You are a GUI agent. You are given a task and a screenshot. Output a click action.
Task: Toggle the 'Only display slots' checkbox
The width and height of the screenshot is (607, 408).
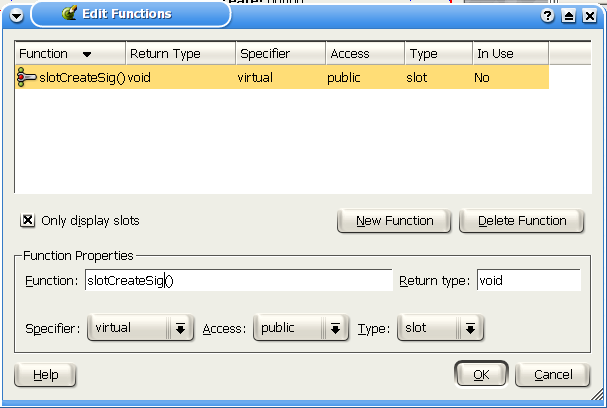coord(28,220)
